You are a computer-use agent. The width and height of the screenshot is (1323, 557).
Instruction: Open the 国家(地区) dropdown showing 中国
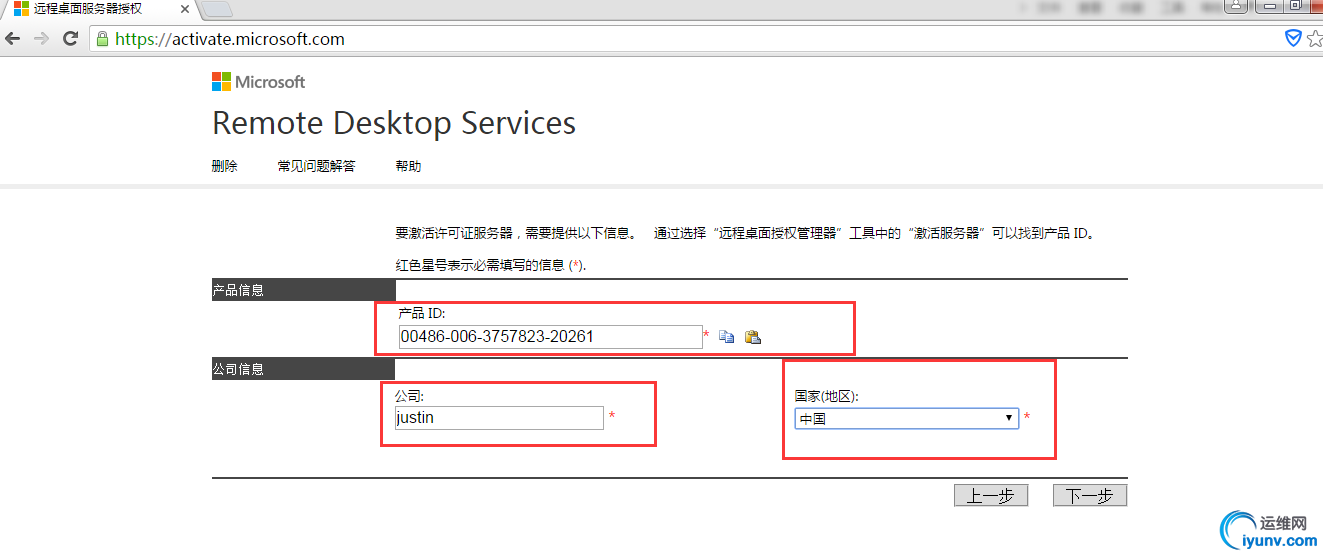907,419
